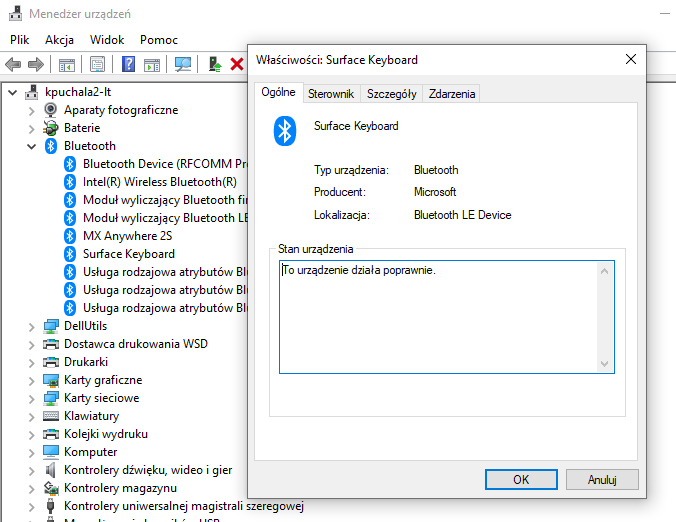Open the Widok menu
The height and width of the screenshot is (522, 676).
107,40
